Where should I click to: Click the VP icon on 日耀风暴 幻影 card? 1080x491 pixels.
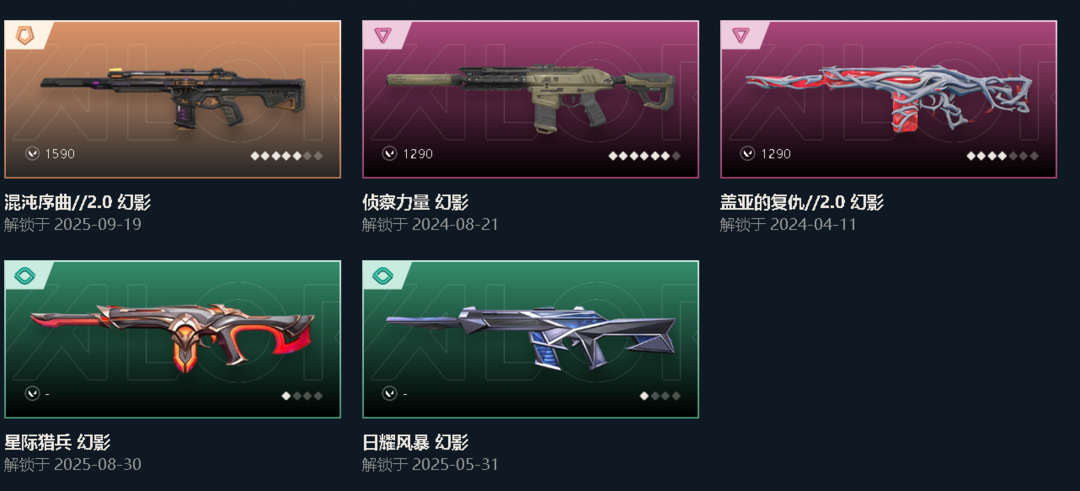point(390,393)
